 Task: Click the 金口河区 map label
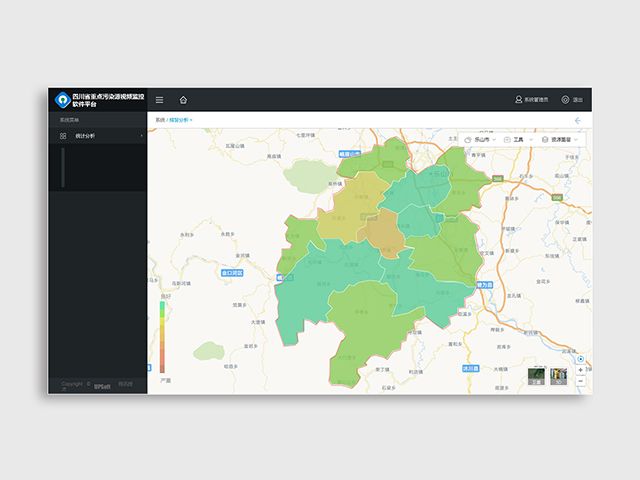point(232,273)
